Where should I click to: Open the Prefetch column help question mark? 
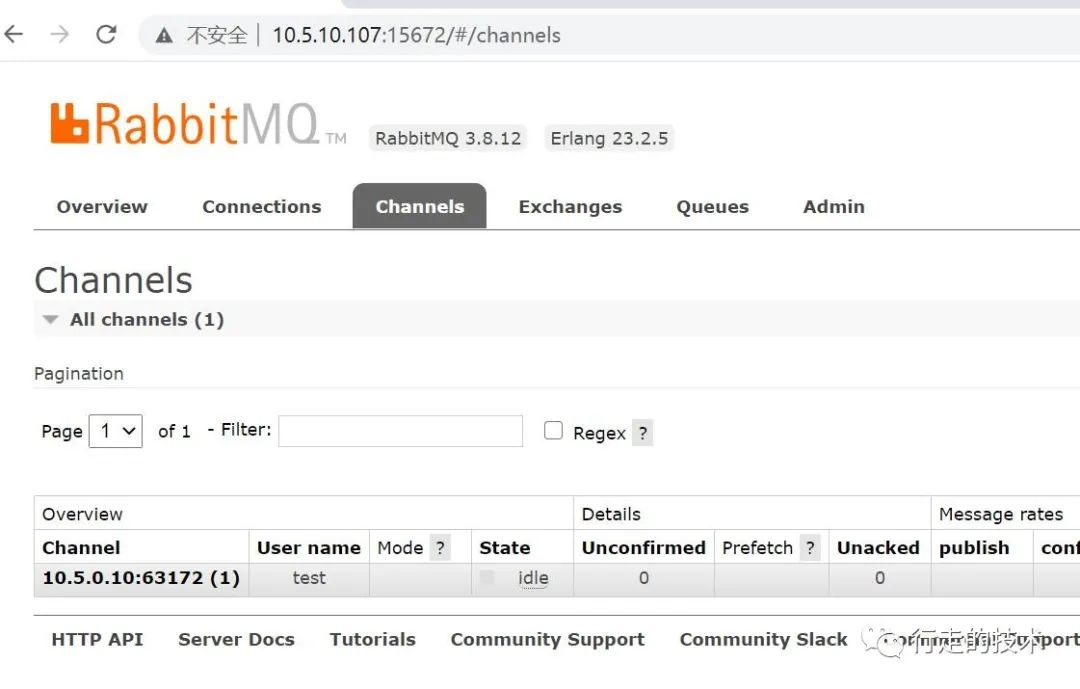pos(810,548)
